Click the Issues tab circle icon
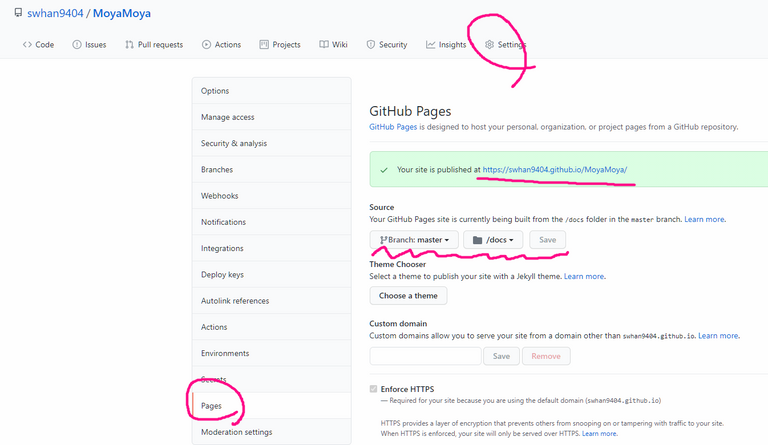The height and width of the screenshot is (445, 768). click(77, 45)
